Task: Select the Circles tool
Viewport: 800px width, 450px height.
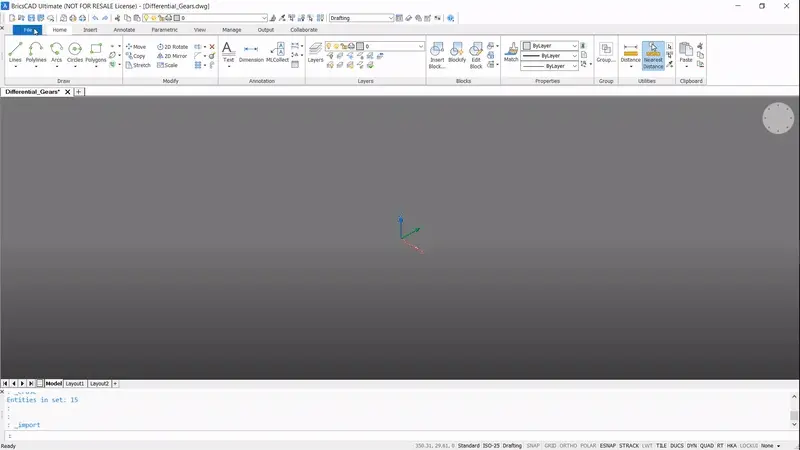Action: [74, 53]
